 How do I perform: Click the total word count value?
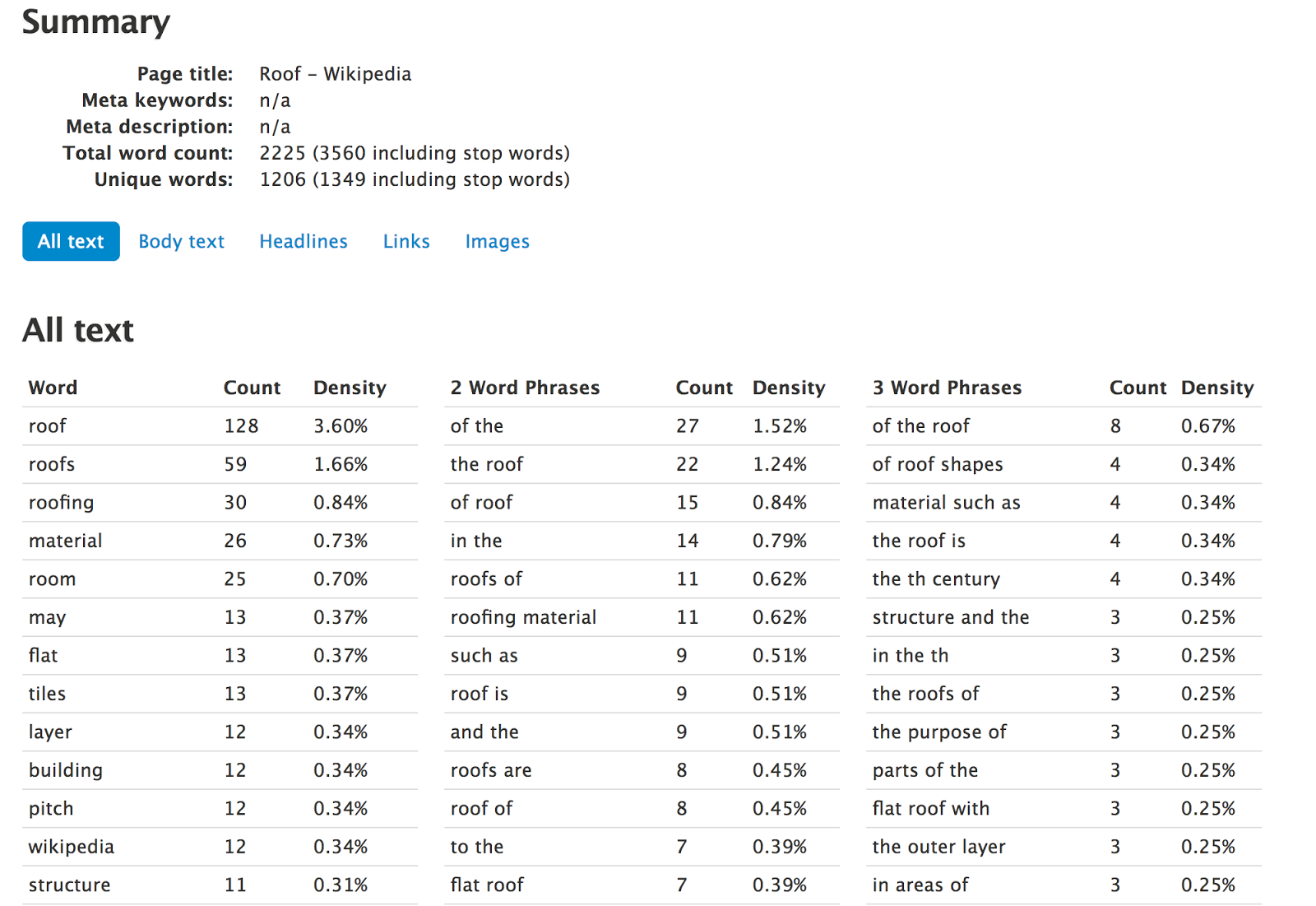(414, 153)
